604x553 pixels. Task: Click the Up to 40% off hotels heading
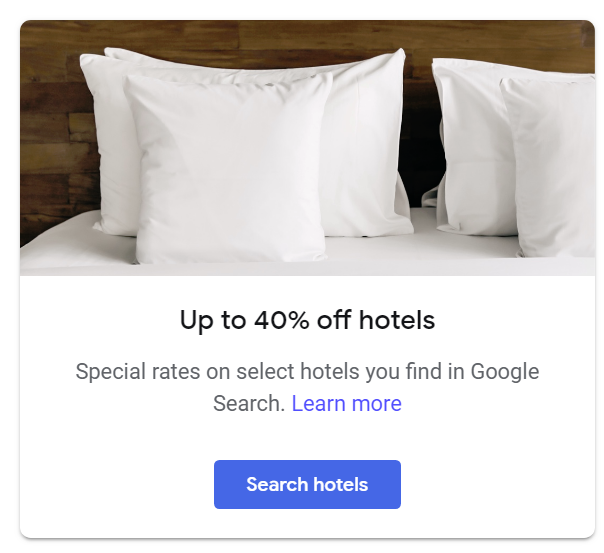click(x=307, y=320)
